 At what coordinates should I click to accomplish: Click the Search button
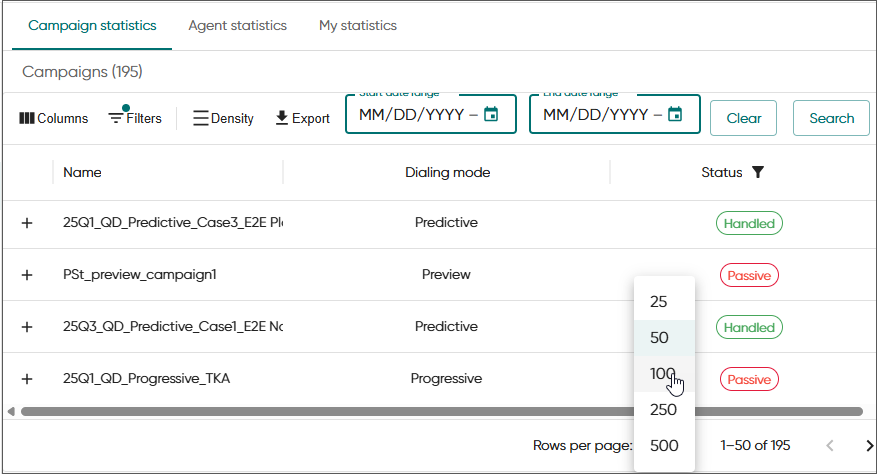tap(831, 118)
